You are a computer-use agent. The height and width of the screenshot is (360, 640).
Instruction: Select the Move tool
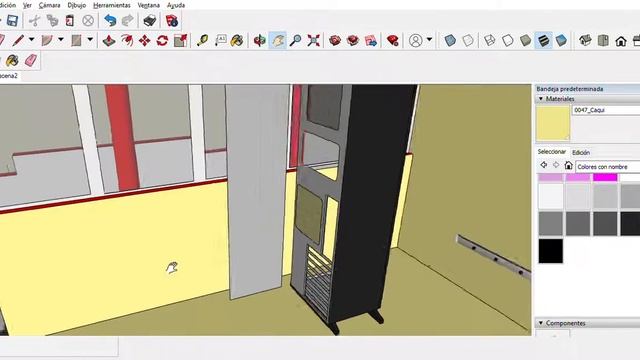(144, 40)
